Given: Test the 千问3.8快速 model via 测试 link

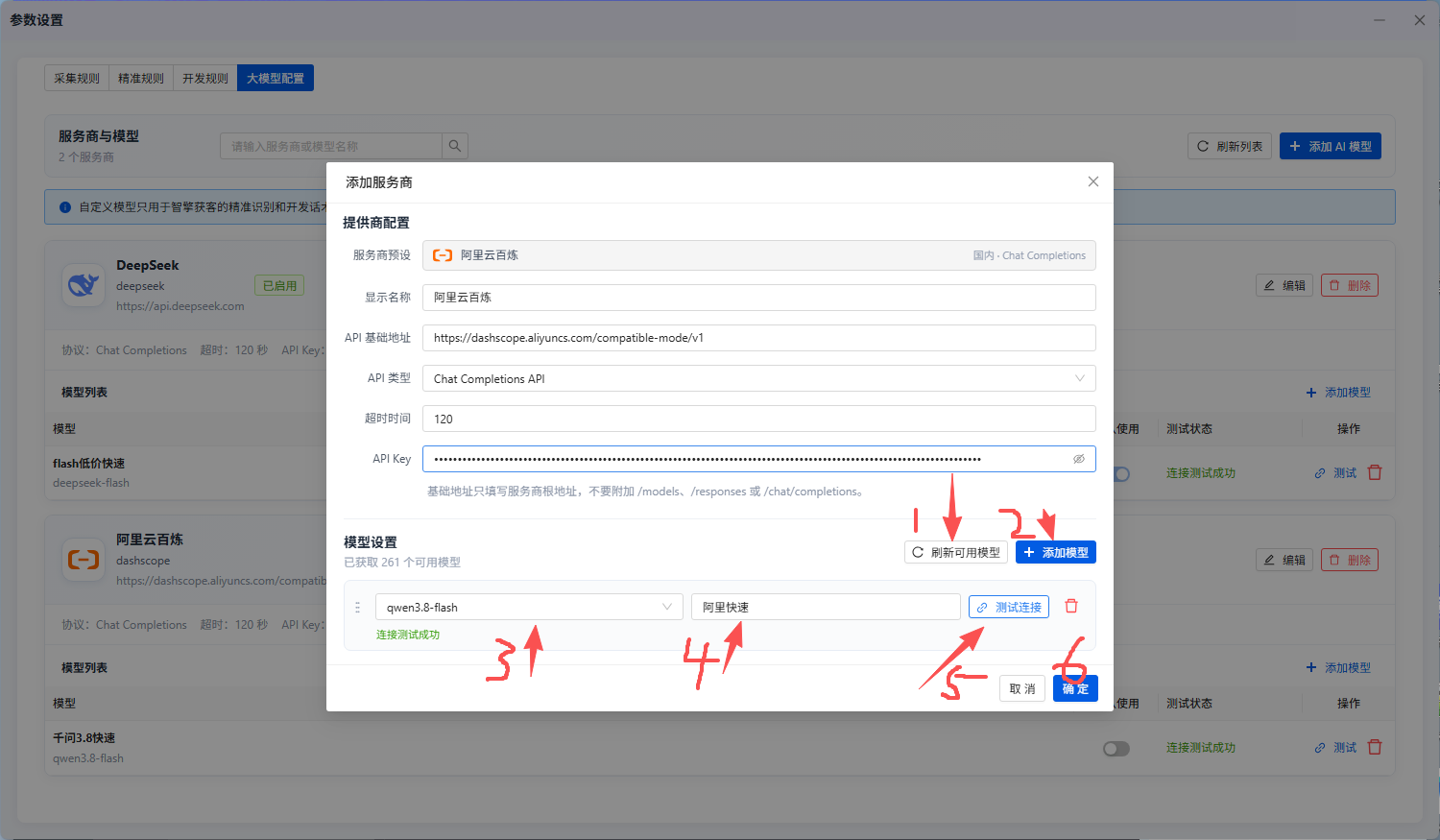Looking at the screenshot, I should coord(1335,747).
